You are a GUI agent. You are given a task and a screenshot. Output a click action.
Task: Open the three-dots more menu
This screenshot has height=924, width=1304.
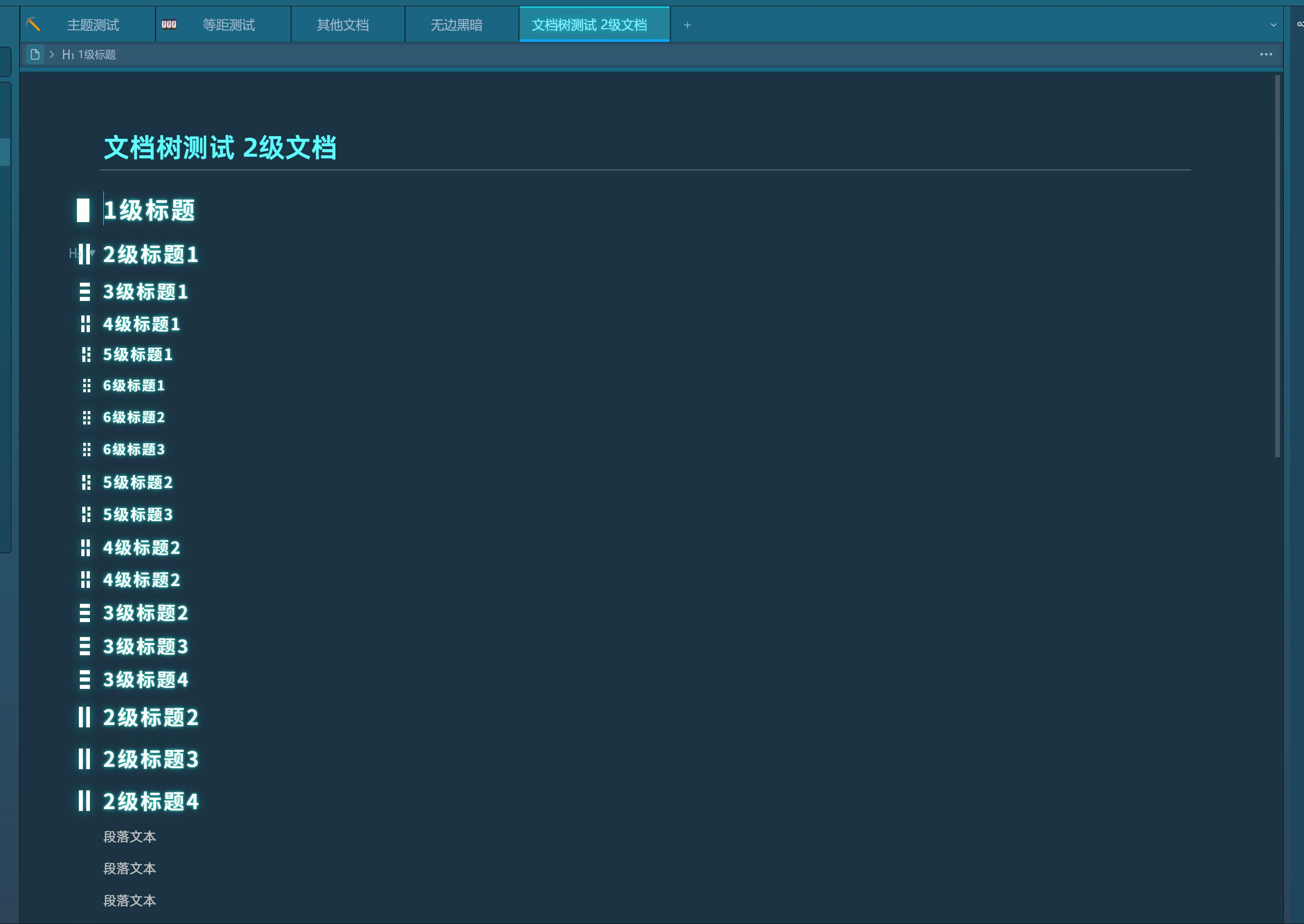1266,55
